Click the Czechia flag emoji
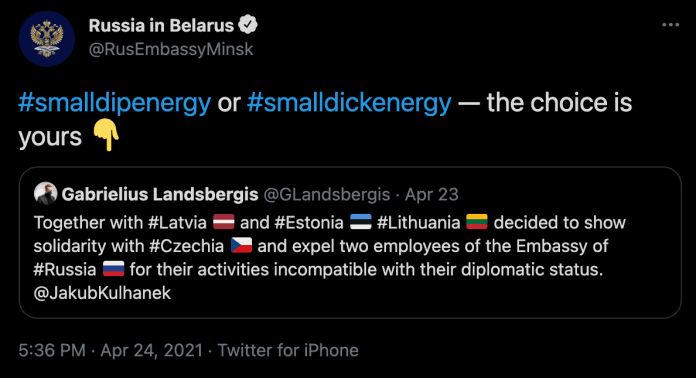This screenshot has width=696, height=378. [x=241, y=245]
